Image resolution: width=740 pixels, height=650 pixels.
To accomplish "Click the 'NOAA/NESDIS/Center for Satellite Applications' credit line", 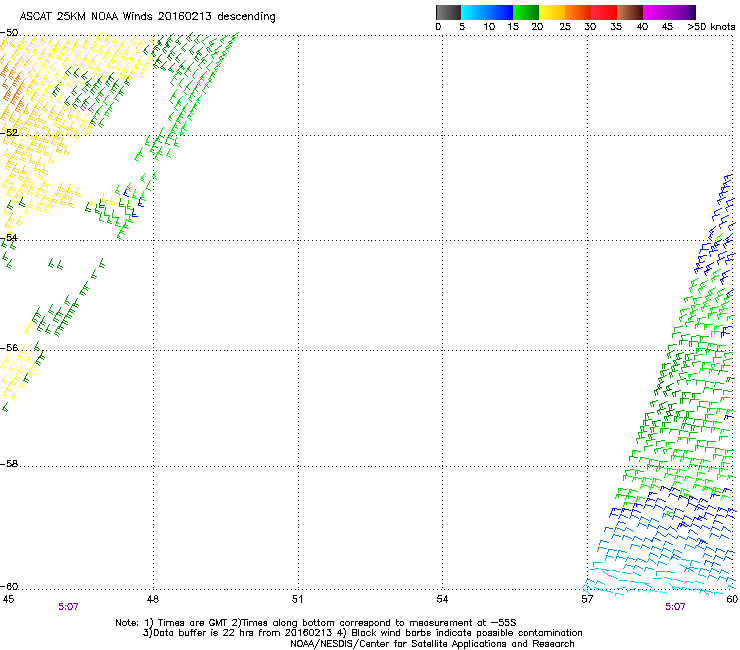I will [x=432, y=644].
